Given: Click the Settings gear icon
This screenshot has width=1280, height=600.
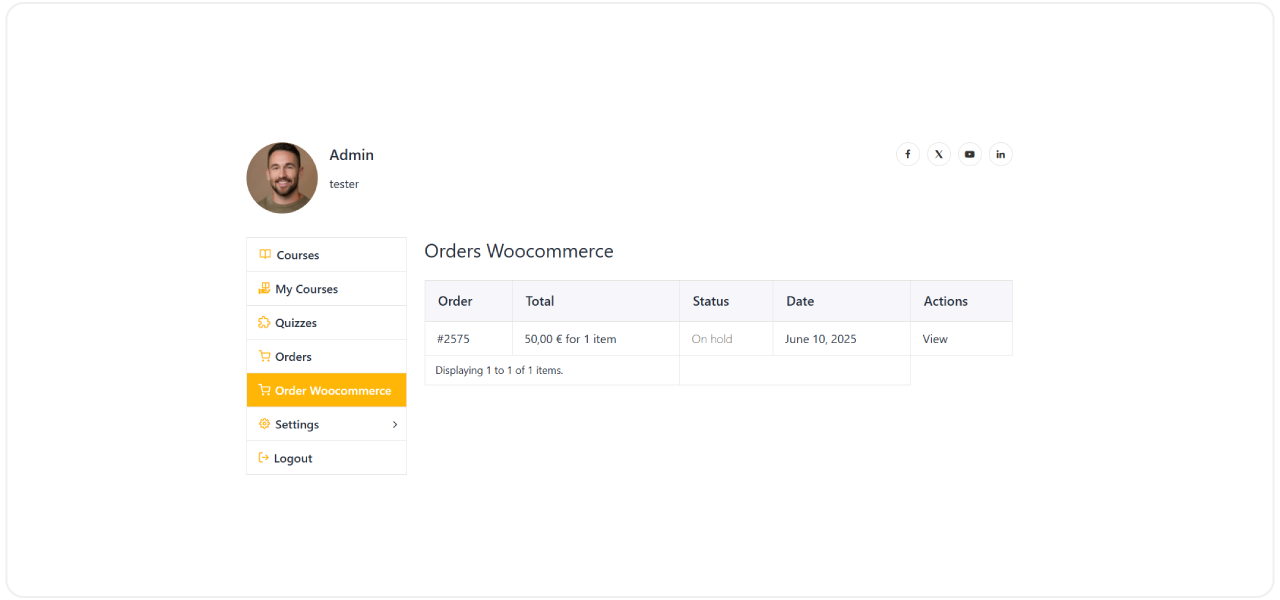Looking at the screenshot, I should 263,424.
